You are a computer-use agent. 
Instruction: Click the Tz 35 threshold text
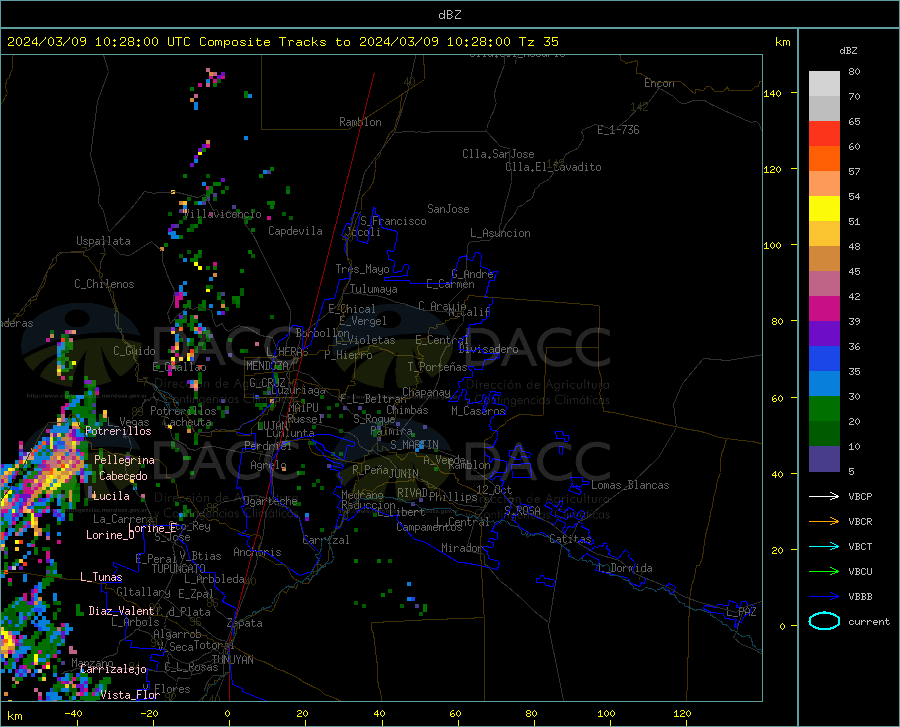538,41
